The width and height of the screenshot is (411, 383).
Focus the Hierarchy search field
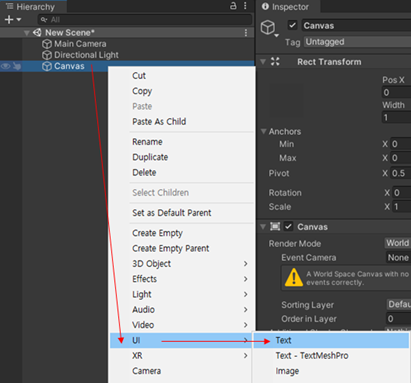coord(145,20)
